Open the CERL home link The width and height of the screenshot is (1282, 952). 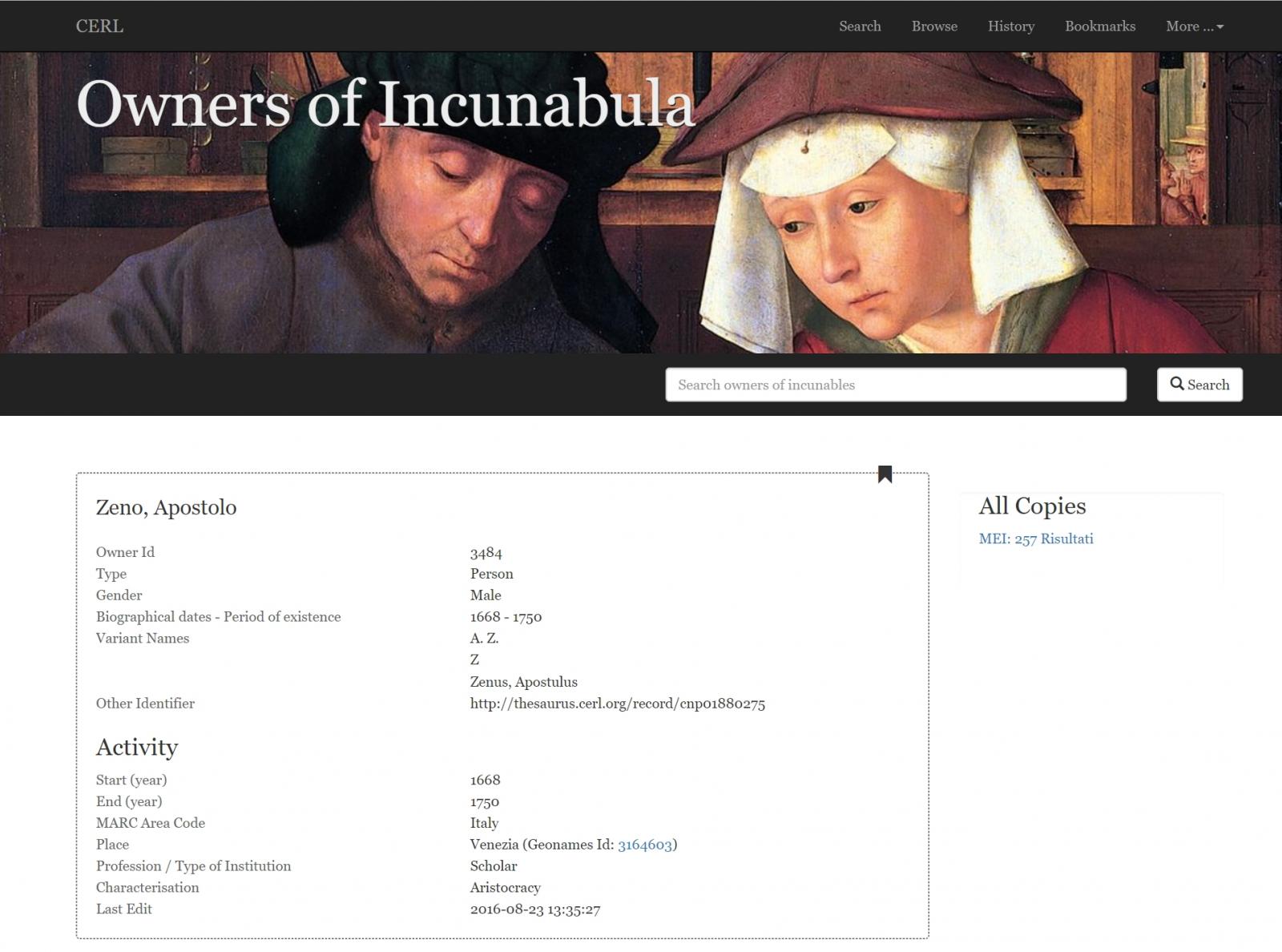coord(99,26)
